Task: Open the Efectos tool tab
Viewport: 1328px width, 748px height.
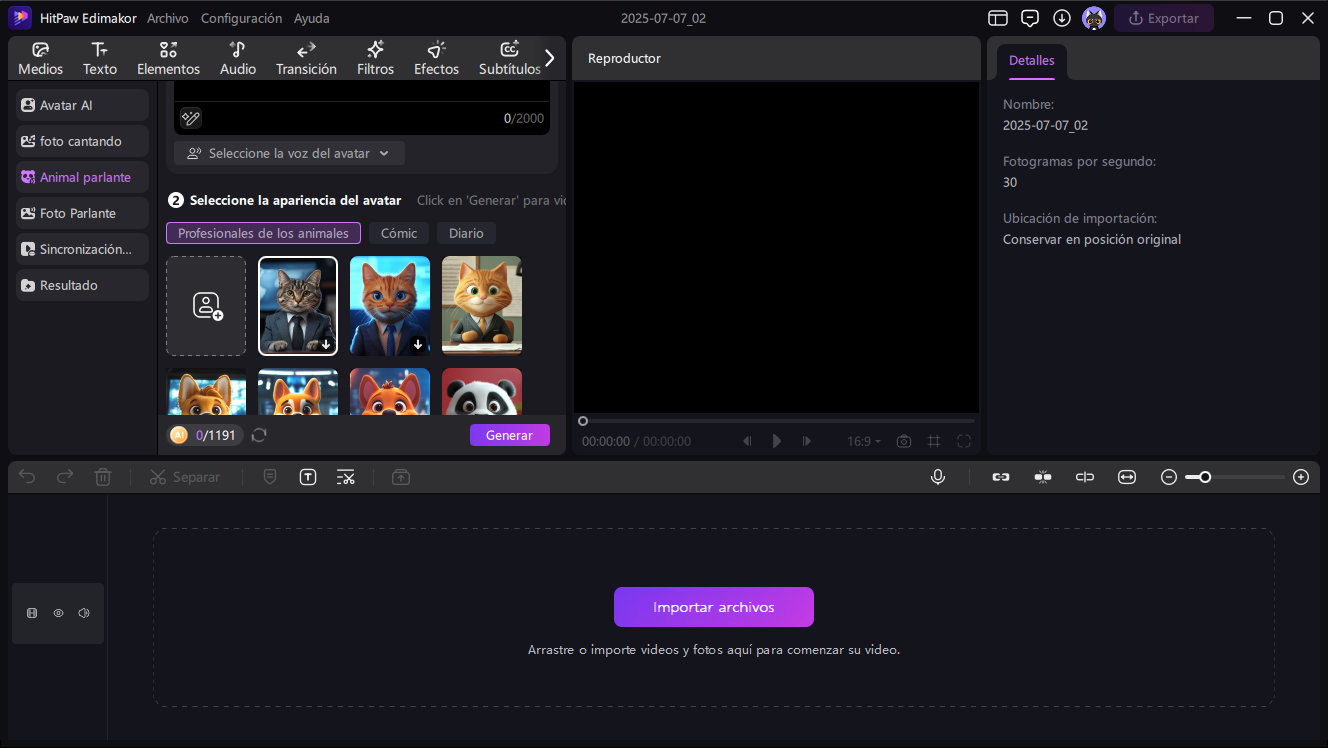Action: tap(436, 59)
